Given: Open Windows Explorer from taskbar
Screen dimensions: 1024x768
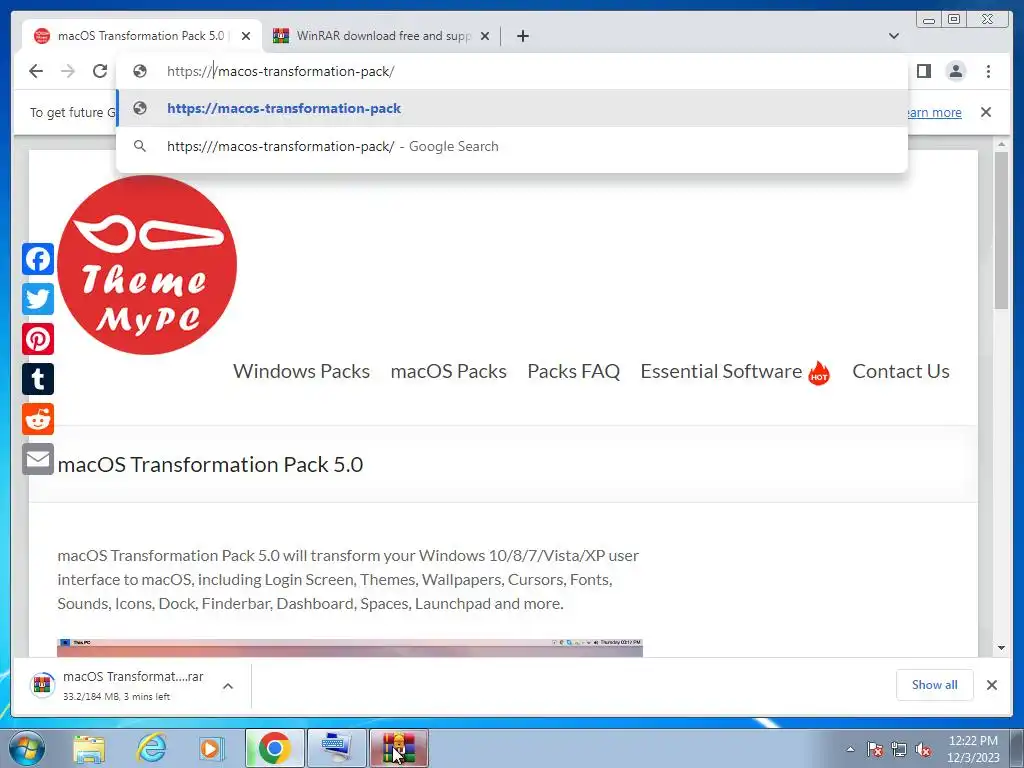Looking at the screenshot, I should [x=89, y=748].
